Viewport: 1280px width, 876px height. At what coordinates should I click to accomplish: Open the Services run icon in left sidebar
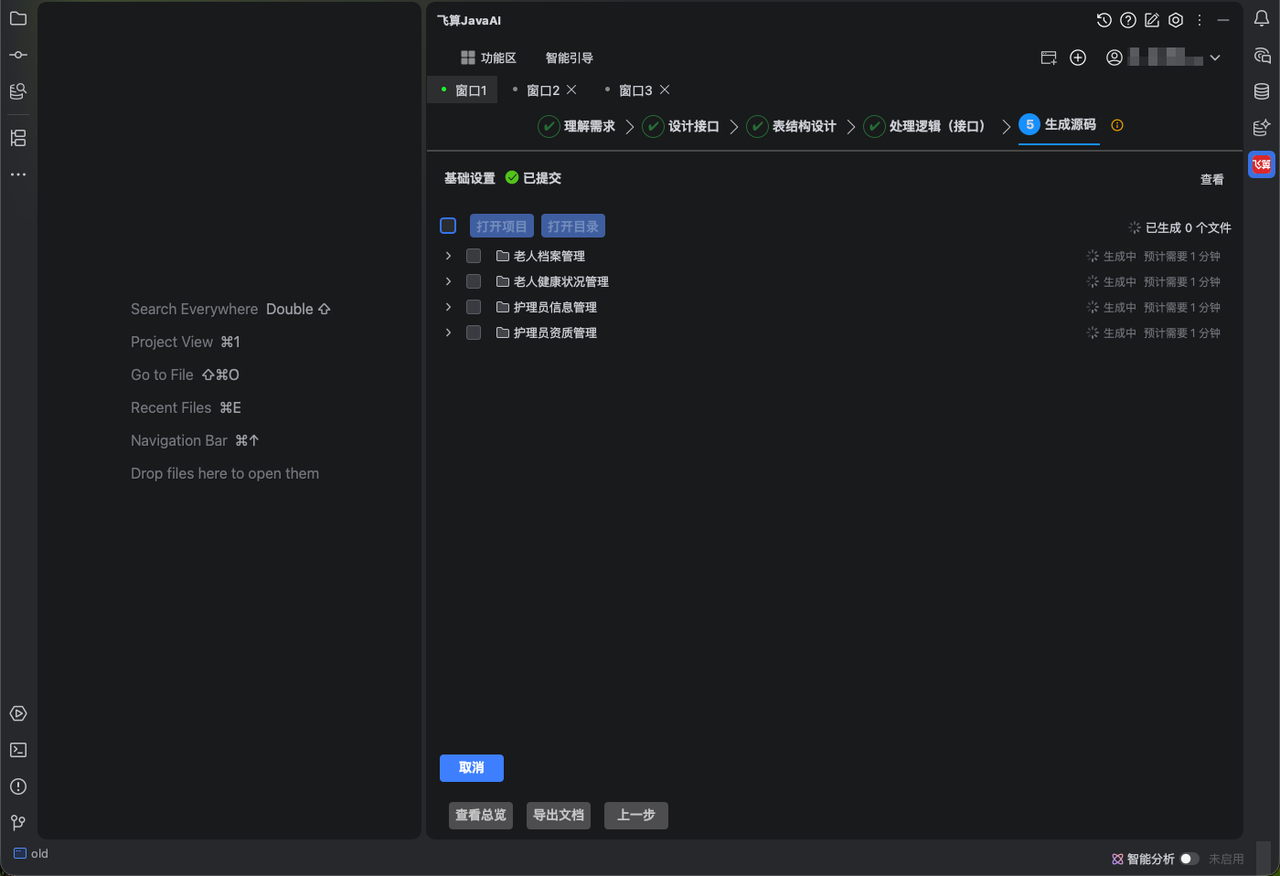[x=18, y=714]
